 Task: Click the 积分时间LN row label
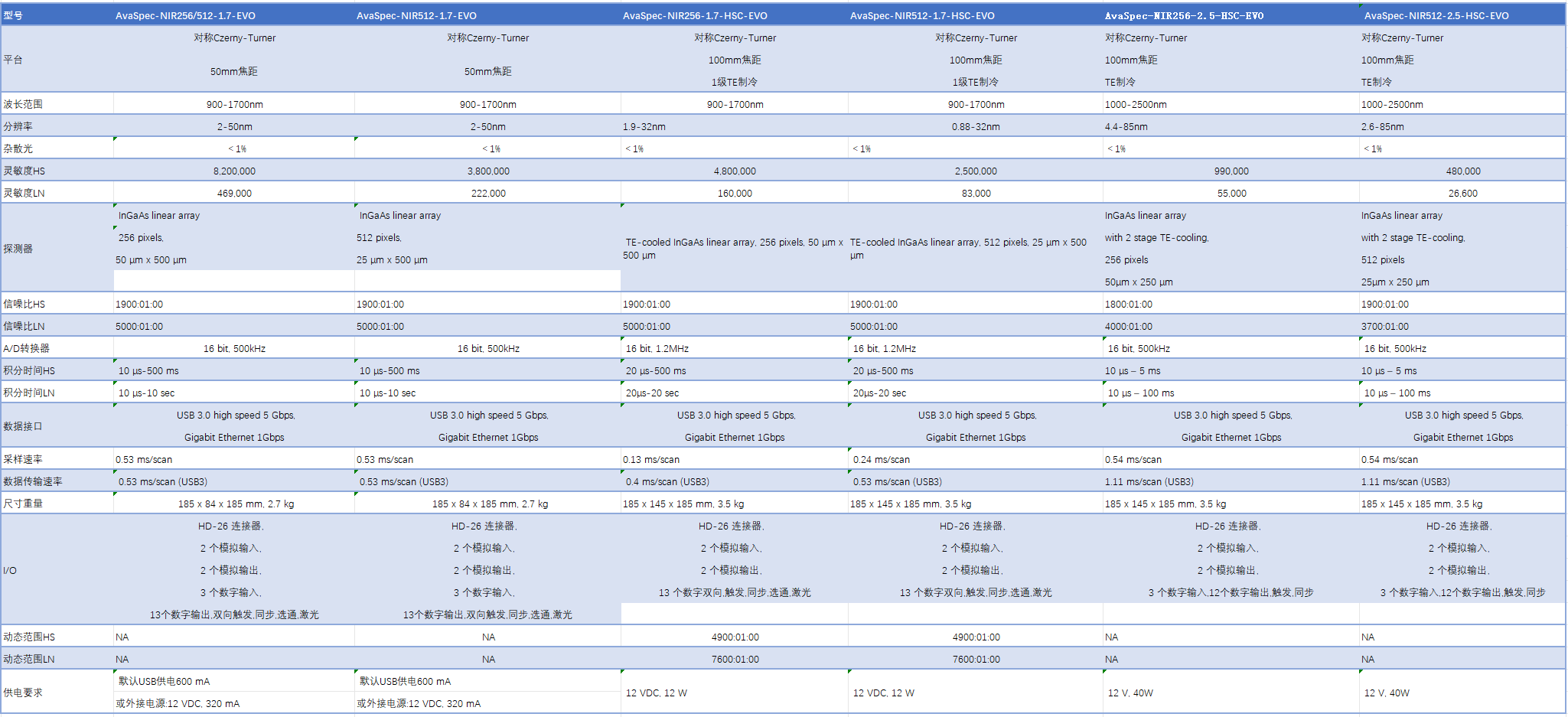(x=57, y=393)
